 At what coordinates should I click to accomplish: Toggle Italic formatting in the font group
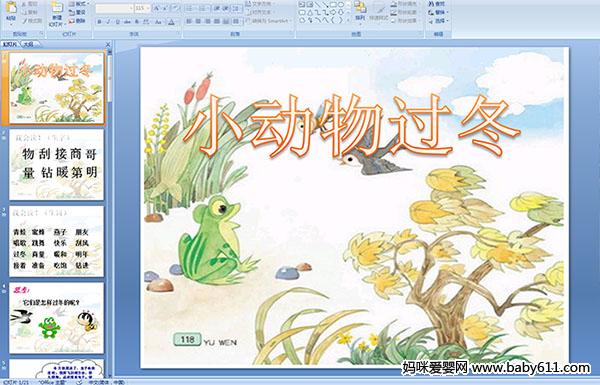108,22
